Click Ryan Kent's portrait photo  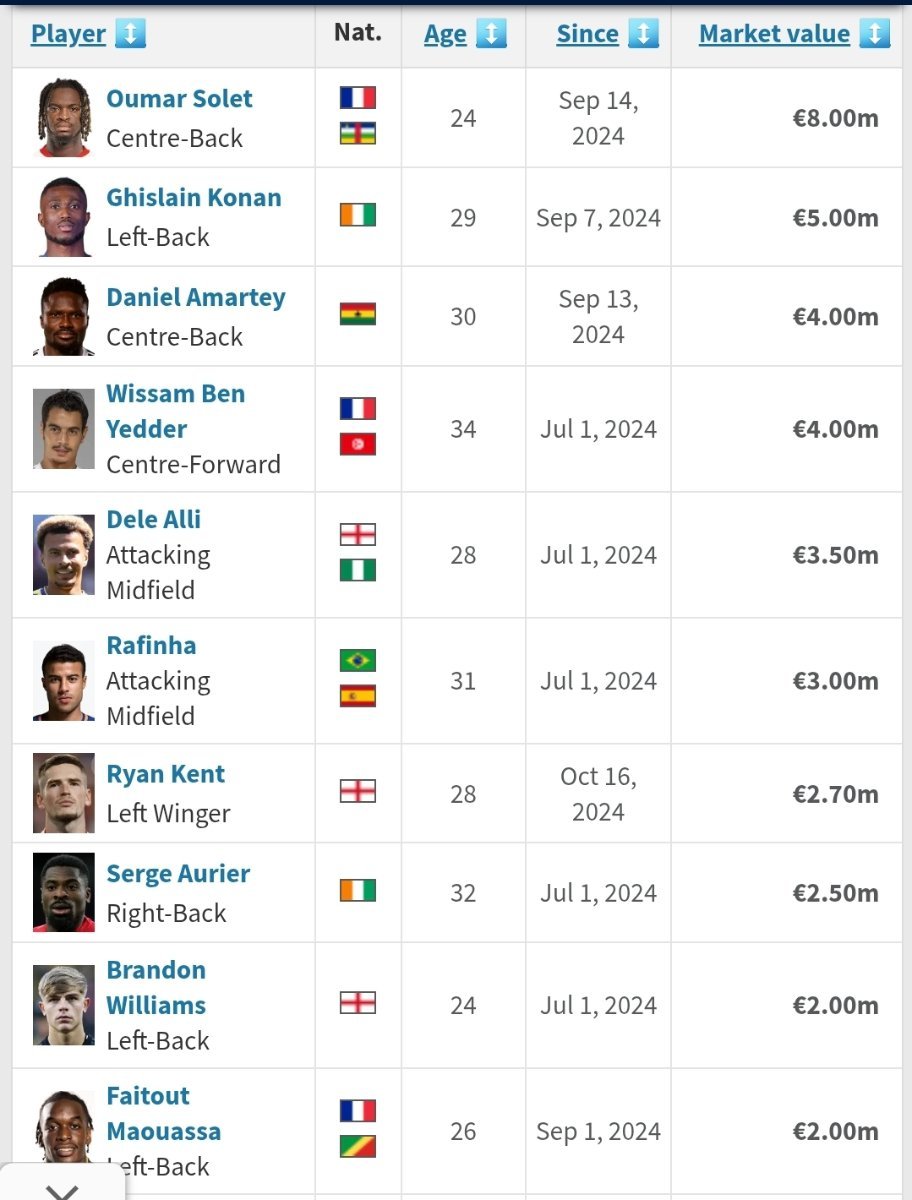(x=64, y=793)
